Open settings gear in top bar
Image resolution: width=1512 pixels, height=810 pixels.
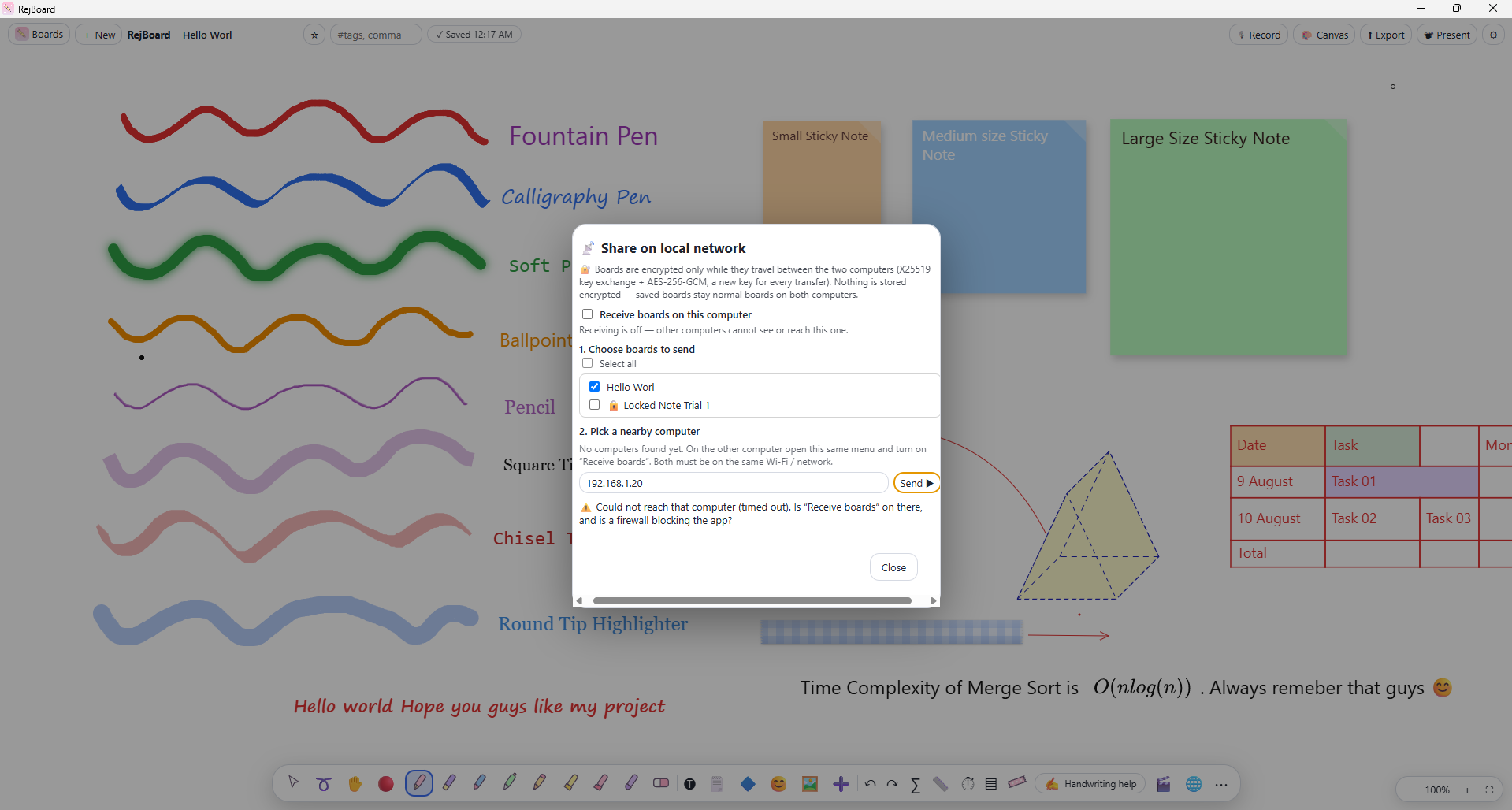click(1493, 35)
